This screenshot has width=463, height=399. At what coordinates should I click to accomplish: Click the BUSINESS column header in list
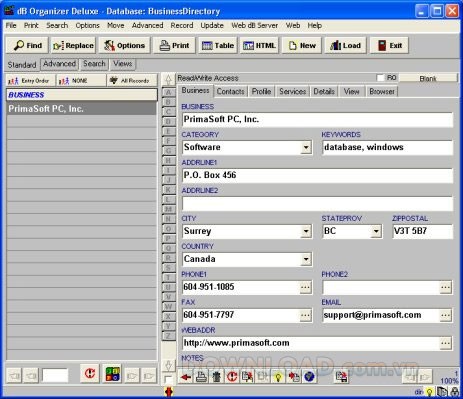pos(81,95)
